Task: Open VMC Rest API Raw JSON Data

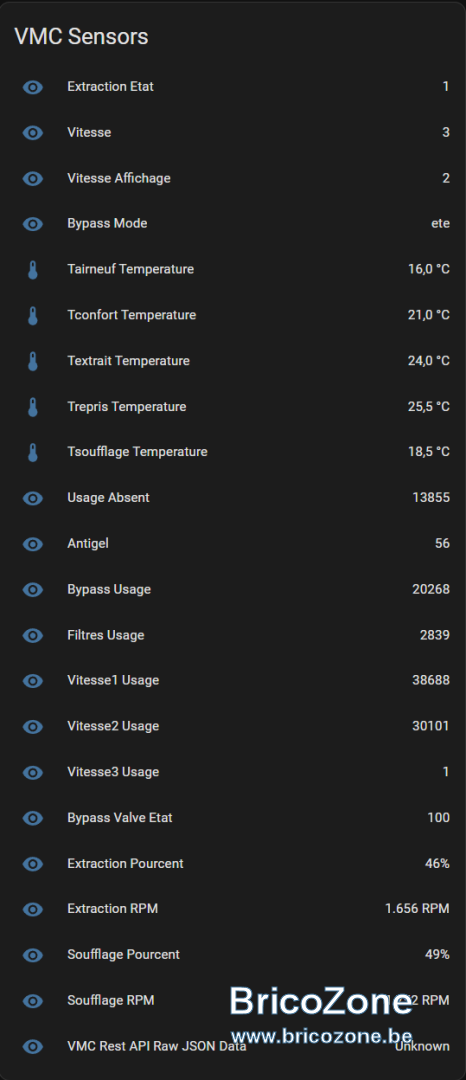Action: click(233, 1046)
